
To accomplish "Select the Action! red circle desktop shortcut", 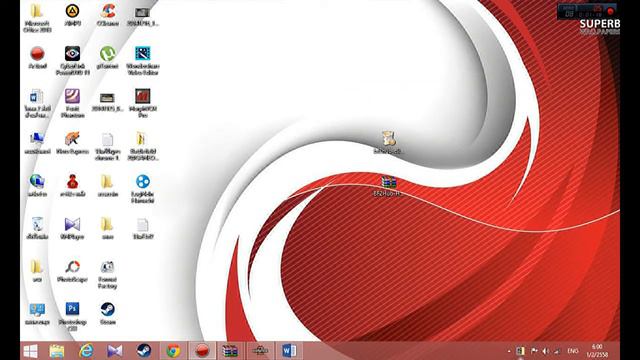I will tap(37, 57).
